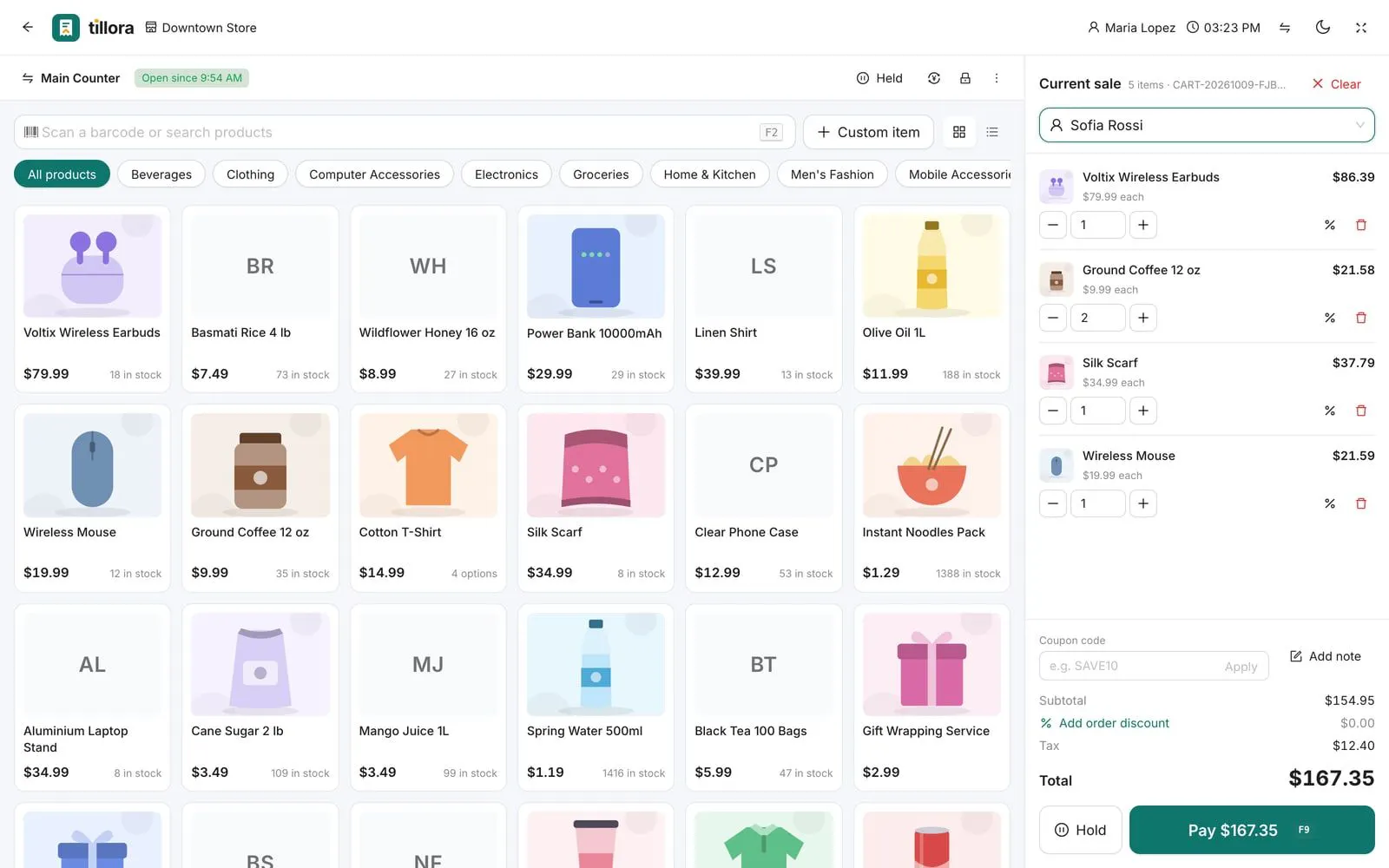1389x868 pixels.
Task: Select Clear Phone Case card
Action: [764, 498]
